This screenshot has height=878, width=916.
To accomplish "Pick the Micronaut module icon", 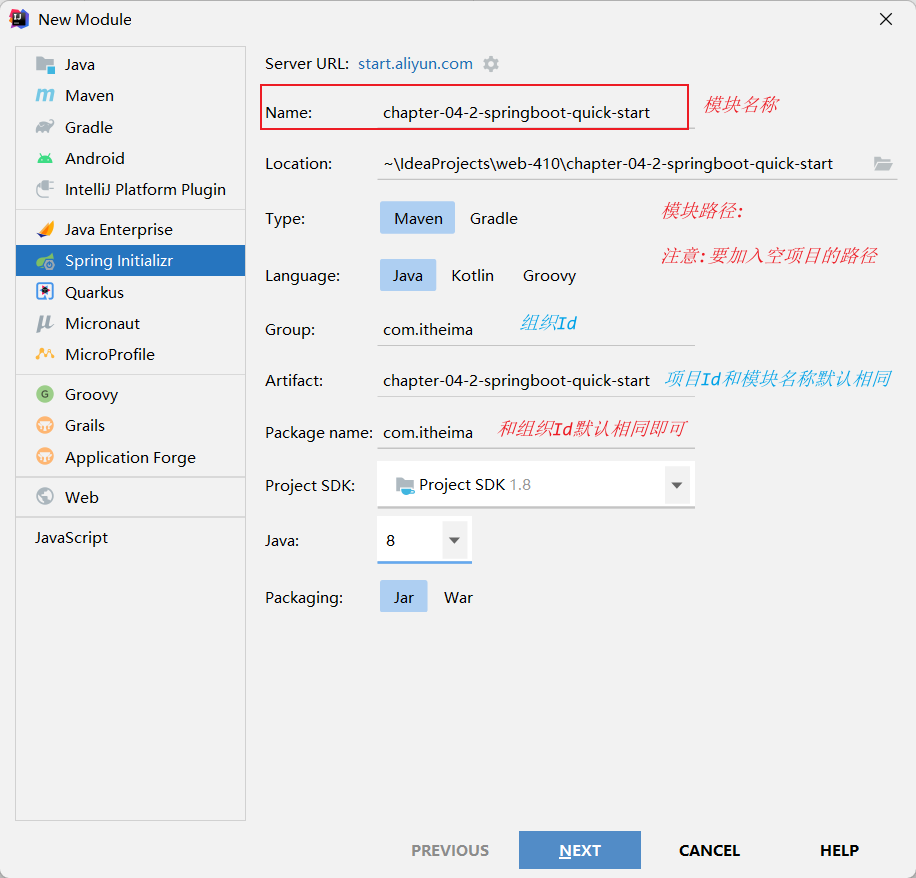I will 45,323.
